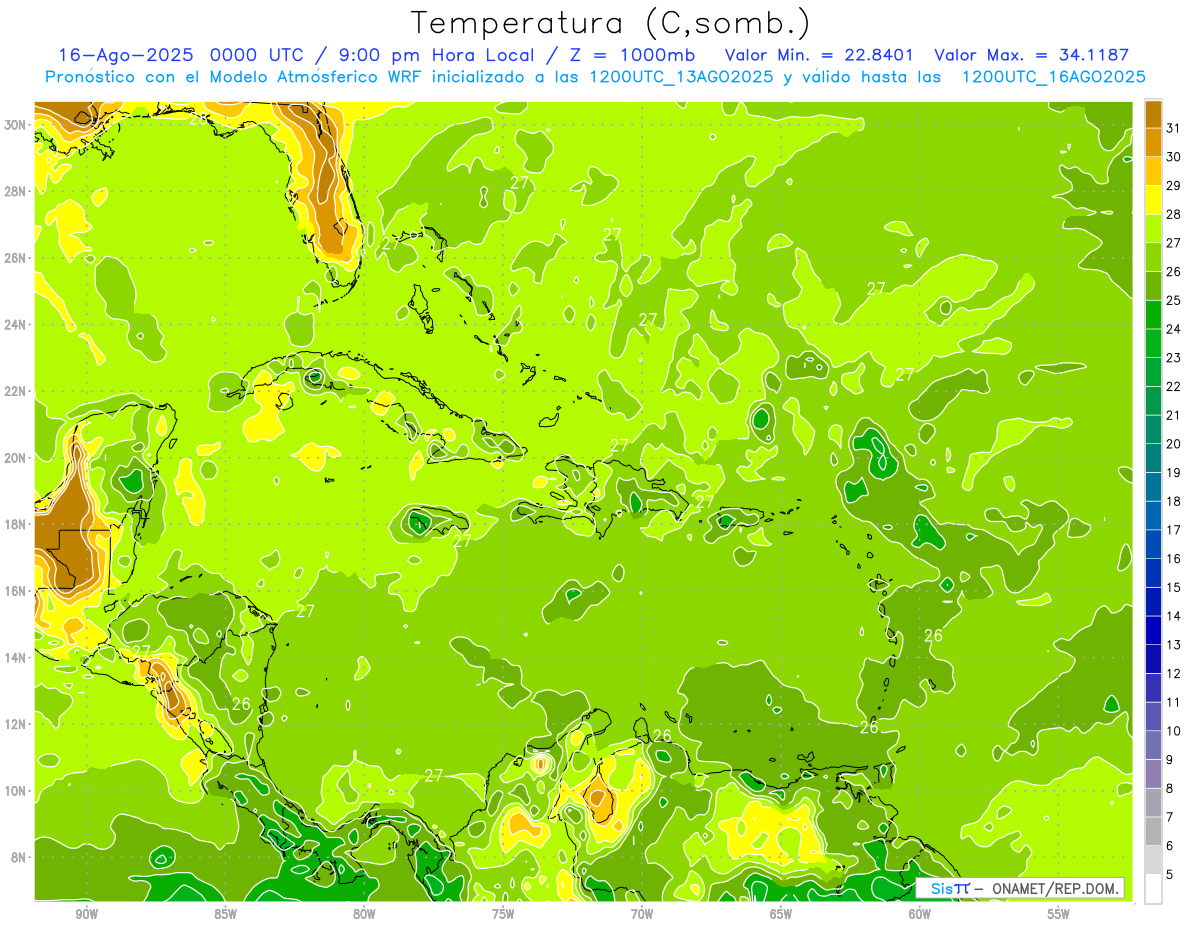The image size is (1200, 927).
Task: Click the '14N' latitude label
Action: coord(15,657)
